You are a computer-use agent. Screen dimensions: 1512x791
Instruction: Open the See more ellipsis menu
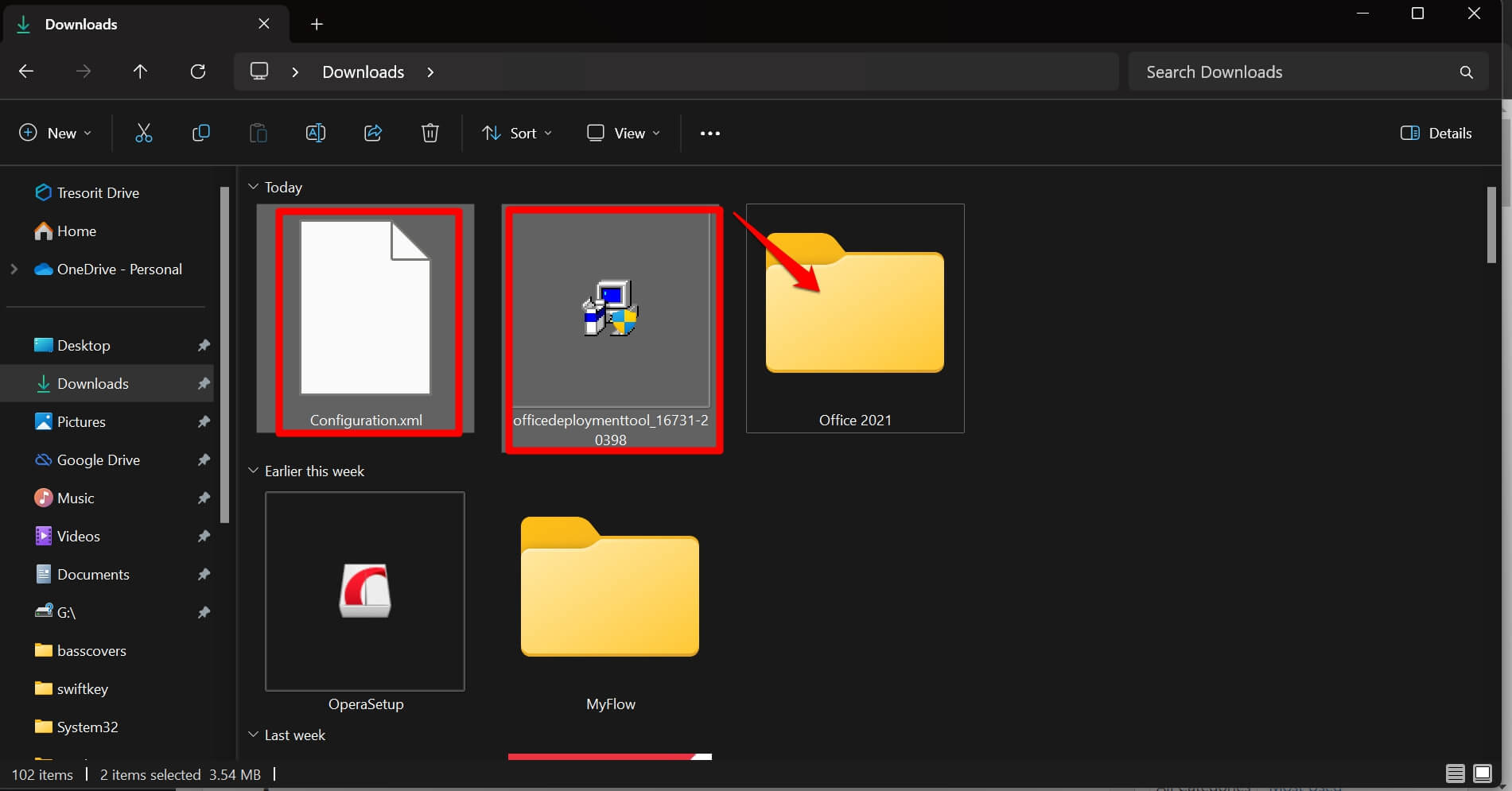[x=710, y=133]
